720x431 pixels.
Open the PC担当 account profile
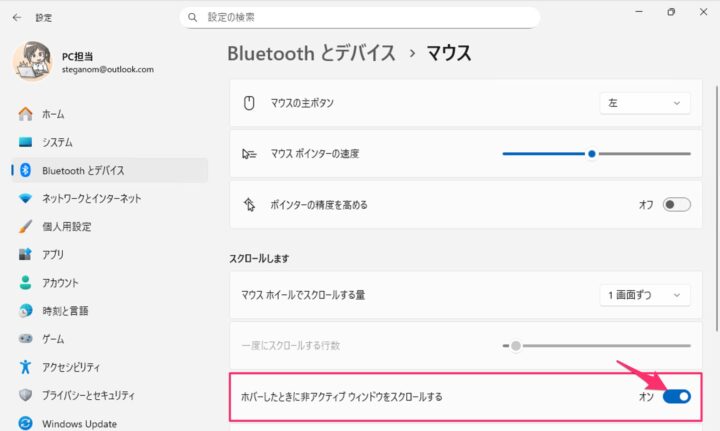pyautogui.click(x=85, y=61)
